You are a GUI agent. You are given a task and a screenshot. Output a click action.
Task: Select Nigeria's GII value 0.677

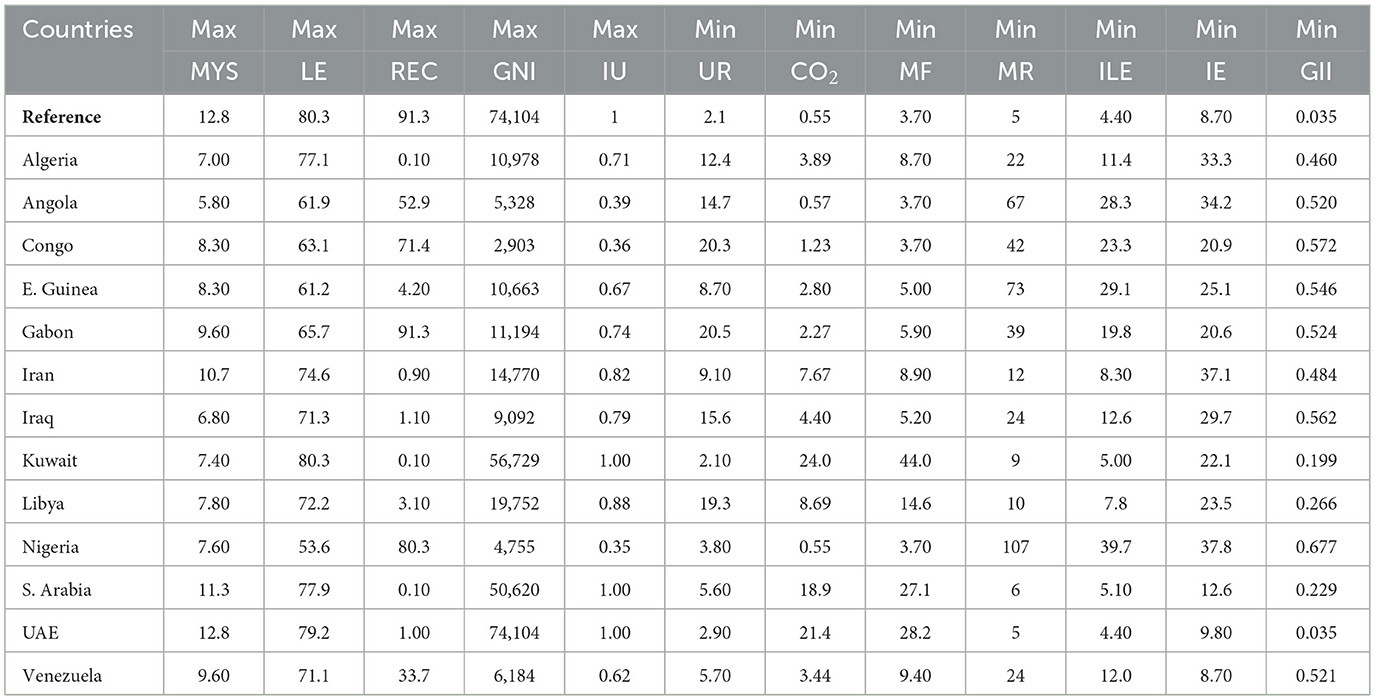[1316, 547]
